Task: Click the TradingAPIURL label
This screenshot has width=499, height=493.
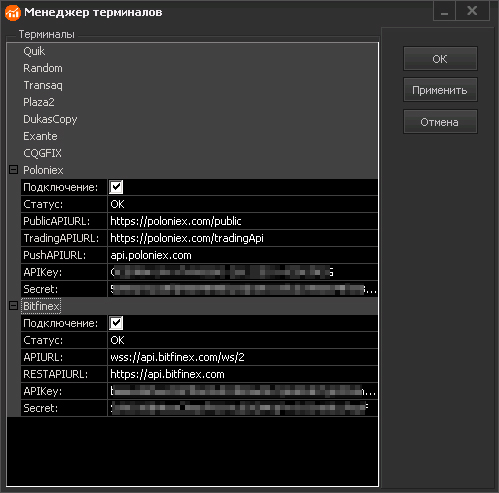Action: pos(61,238)
